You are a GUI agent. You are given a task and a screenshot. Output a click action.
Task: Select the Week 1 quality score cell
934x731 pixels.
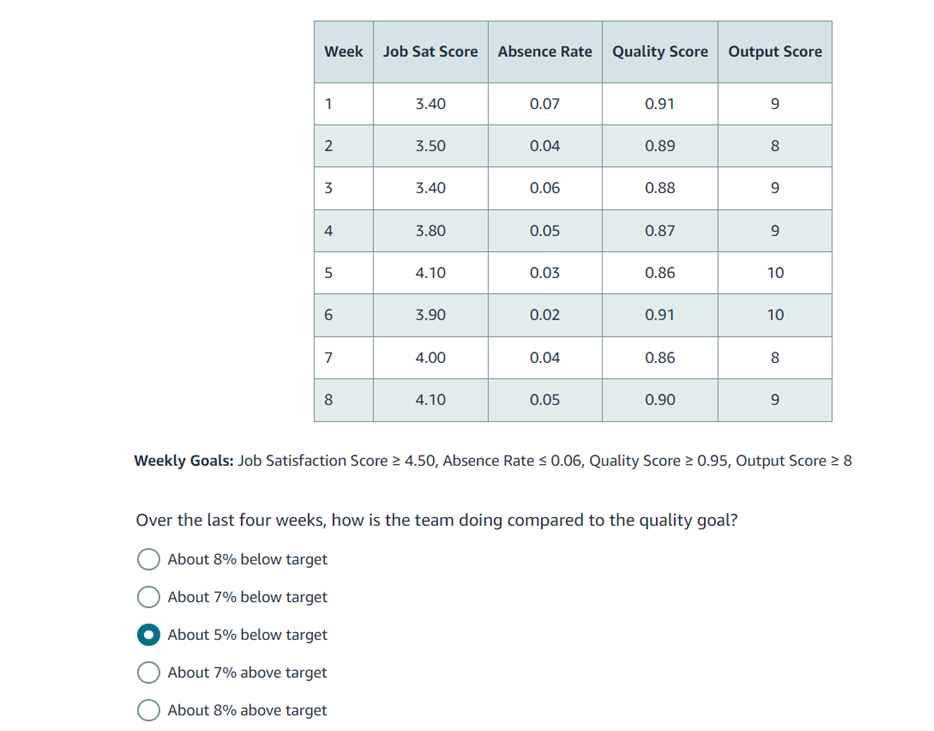pos(659,103)
